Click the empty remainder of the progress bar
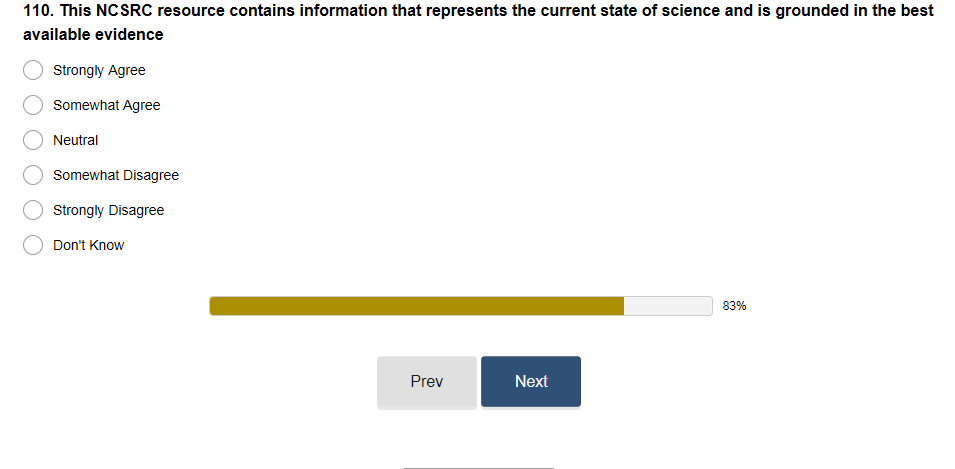The width and height of the screenshot is (955, 469). pos(668,306)
